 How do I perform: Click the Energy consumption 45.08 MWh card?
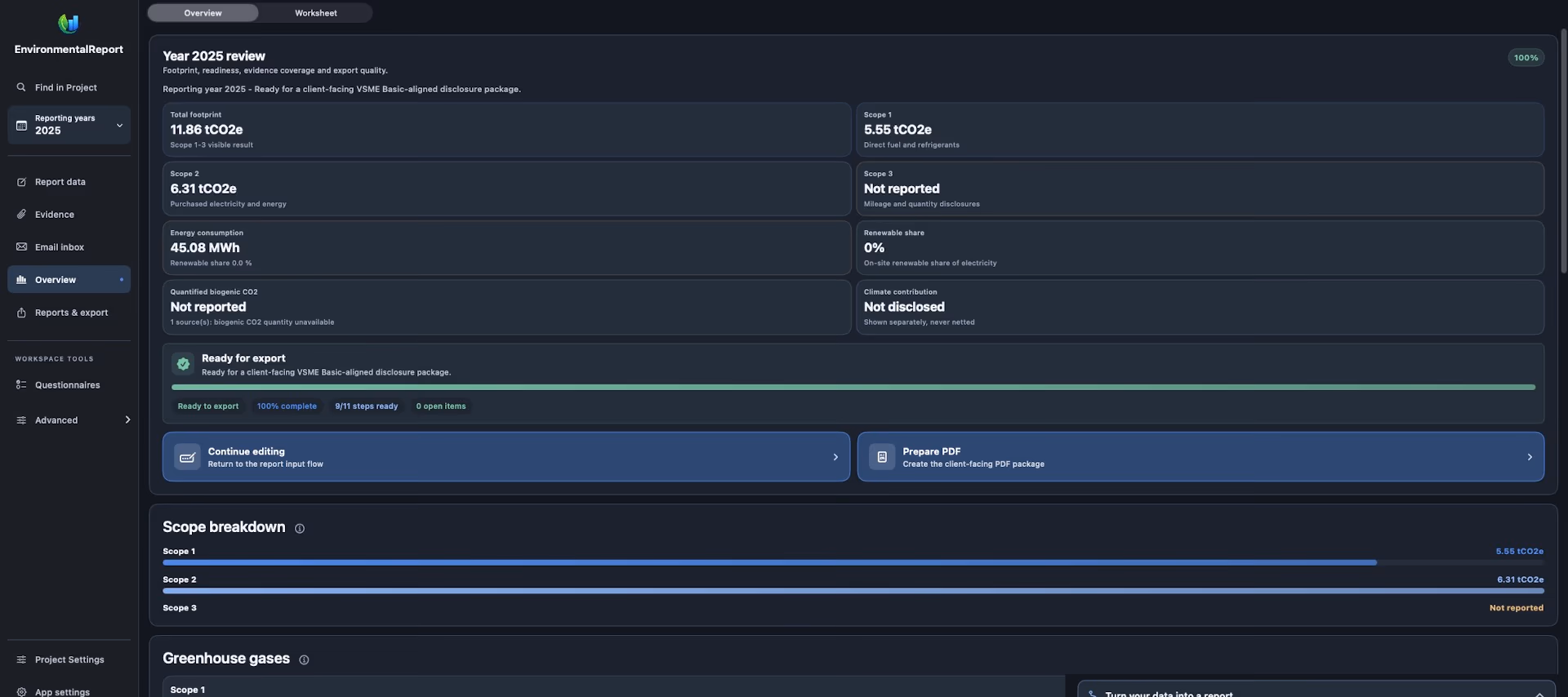[x=506, y=248]
